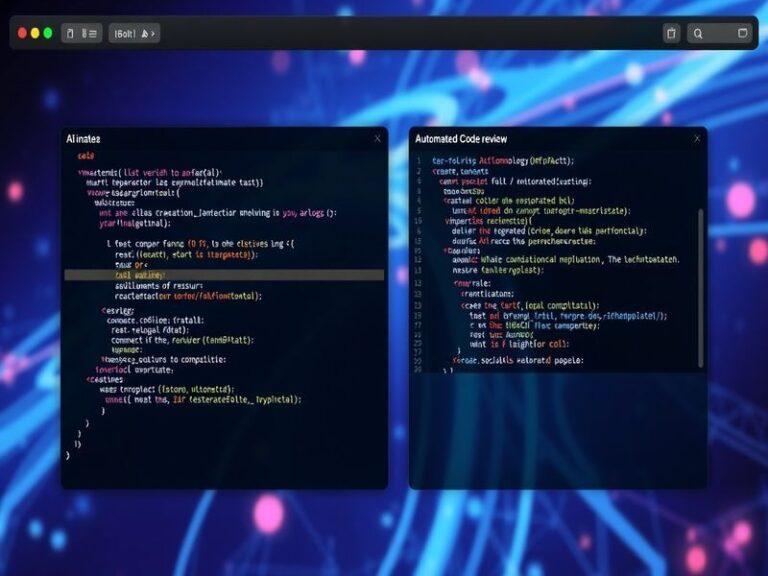This screenshot has width=768, height=576.
Task: Select the highlighted code line in left panel
Action: [224, 275]
